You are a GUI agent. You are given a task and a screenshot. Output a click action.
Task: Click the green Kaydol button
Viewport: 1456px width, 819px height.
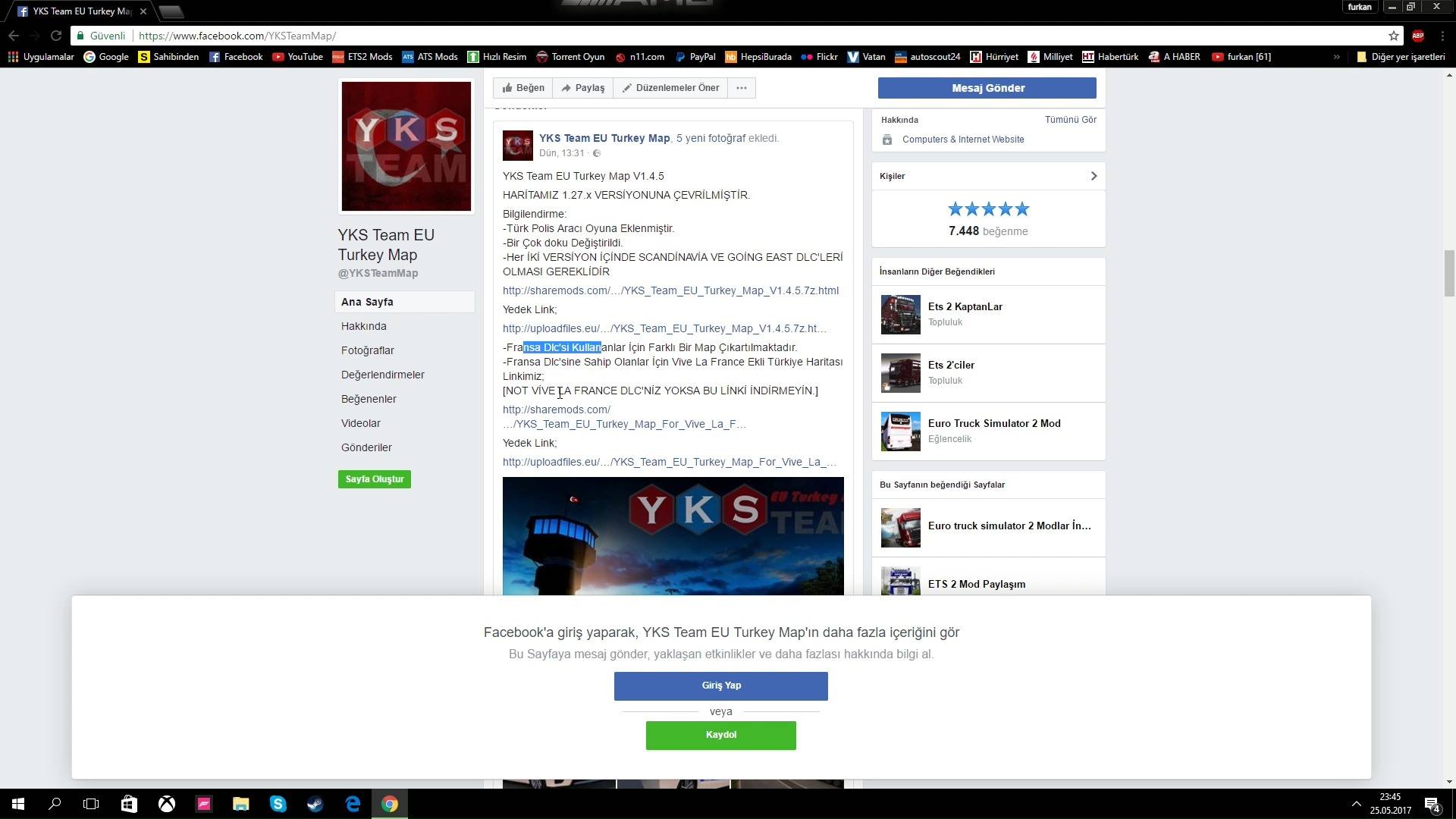pyautogui.click(x=721, y=735)
